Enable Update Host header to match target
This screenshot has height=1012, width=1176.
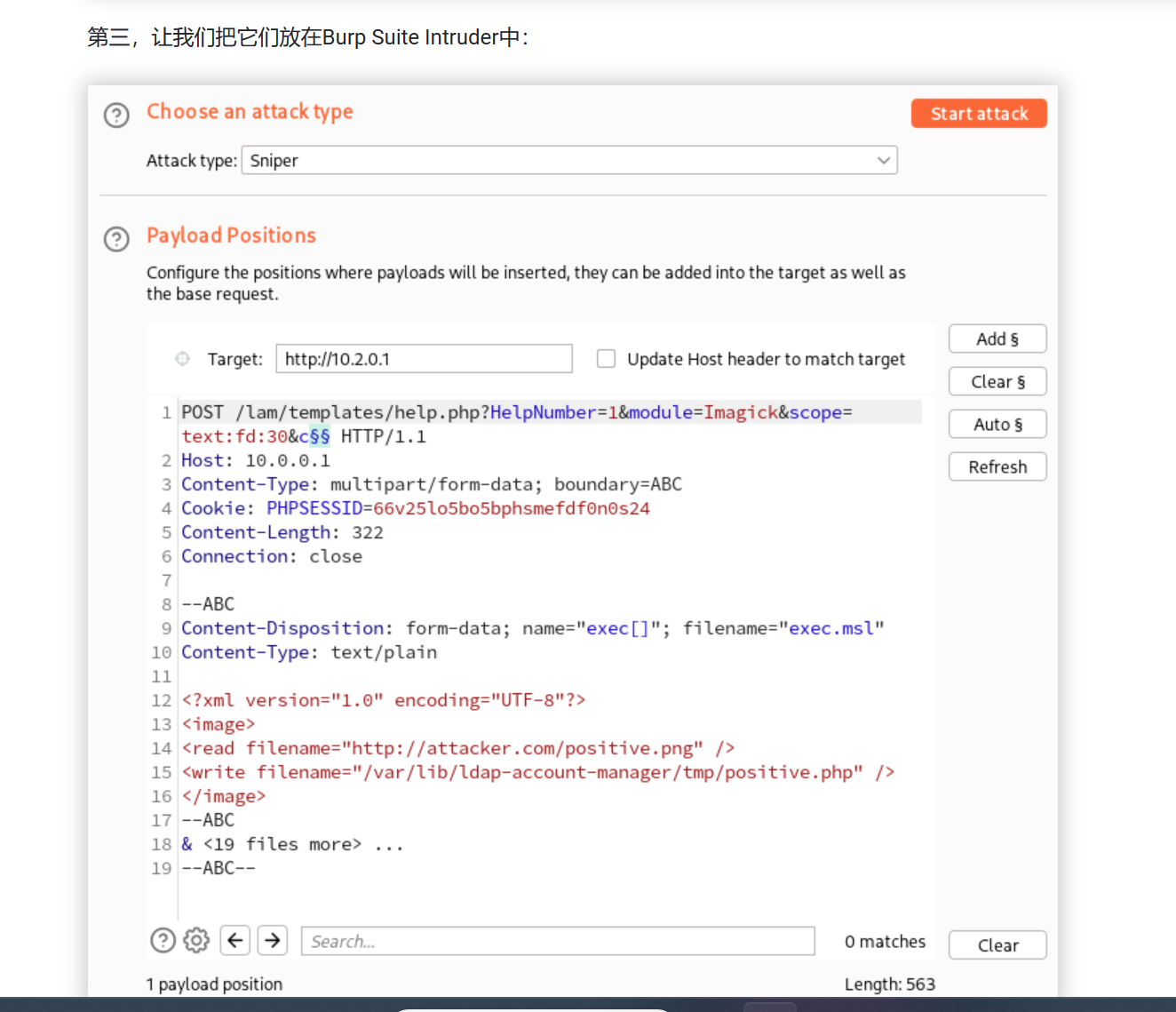606,359
